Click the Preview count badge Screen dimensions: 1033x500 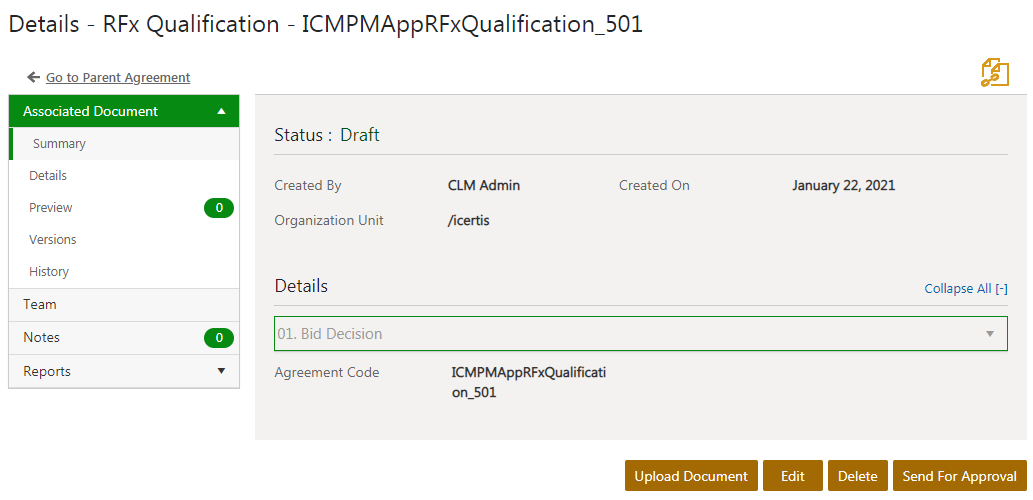218,208
